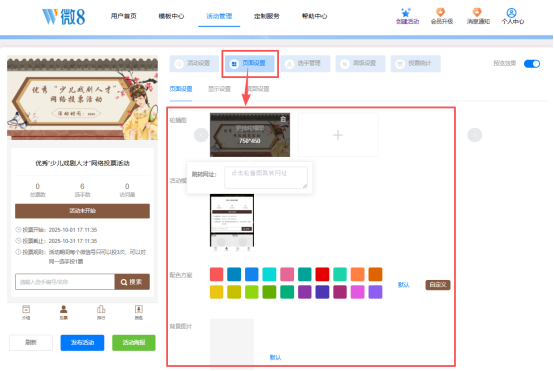Image resolution: width=554 pixels, height=371 pixels.
Task: Select 活动管理 in the top navigation
Action: (219, 16)
